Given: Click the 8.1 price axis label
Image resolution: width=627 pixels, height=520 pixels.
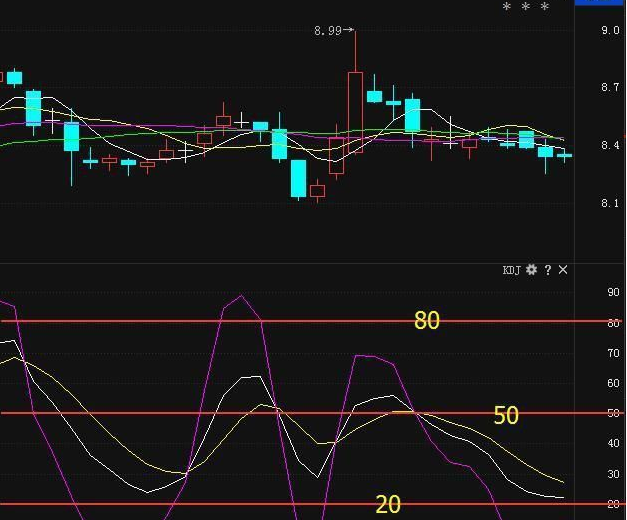Looking at the screenshot, I should (x=610, y=203).
